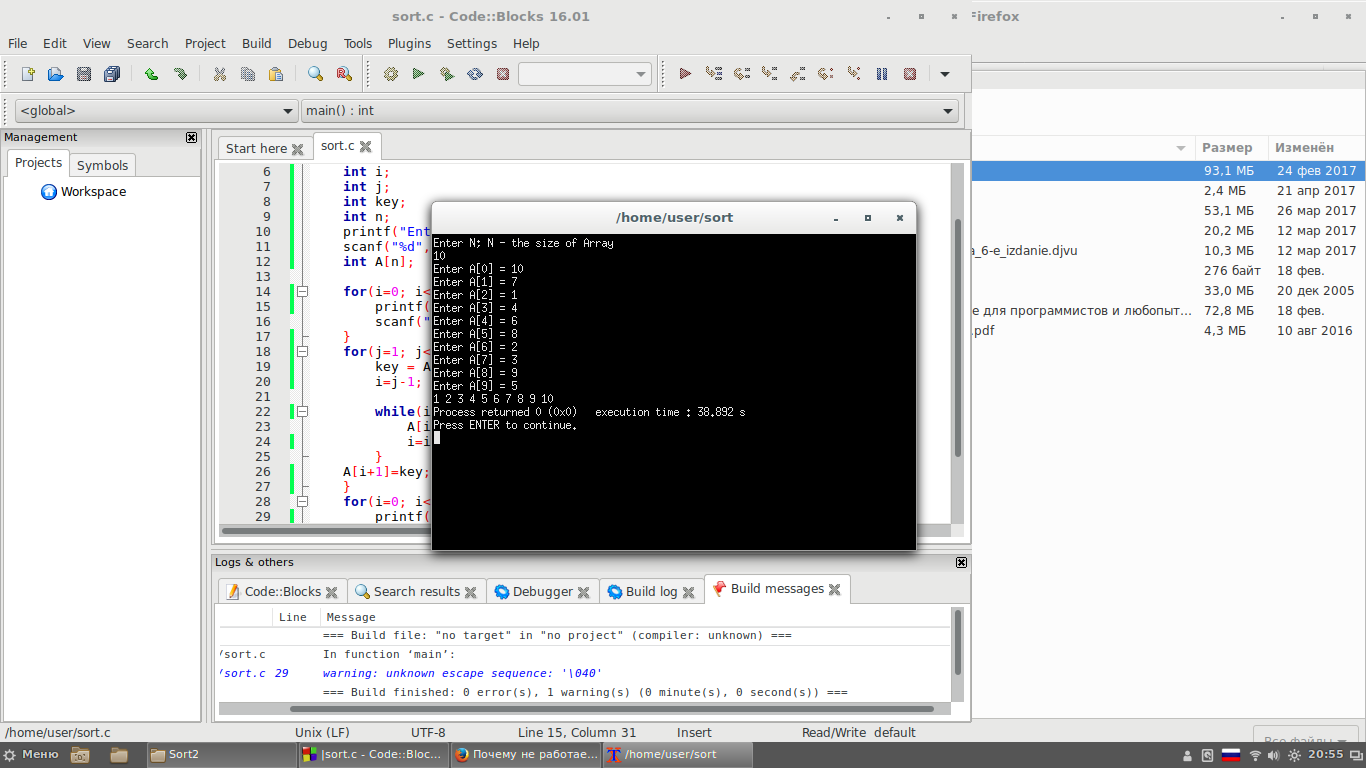Image resolution: width=1366 pixels, height=768 pixels.
Task: Open the Settings menu
Action: 472,43
